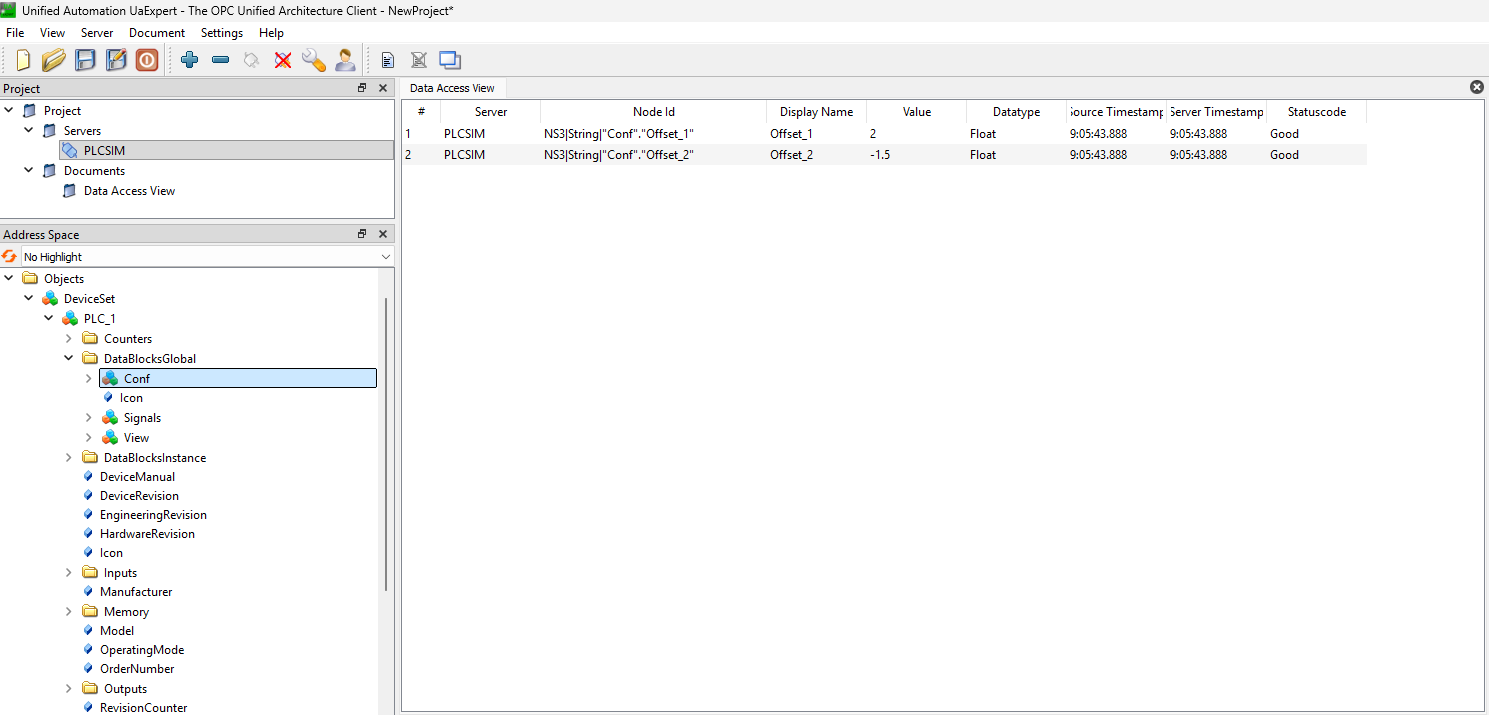Click the Address Space vertical scrollbar

click(386, 445)
